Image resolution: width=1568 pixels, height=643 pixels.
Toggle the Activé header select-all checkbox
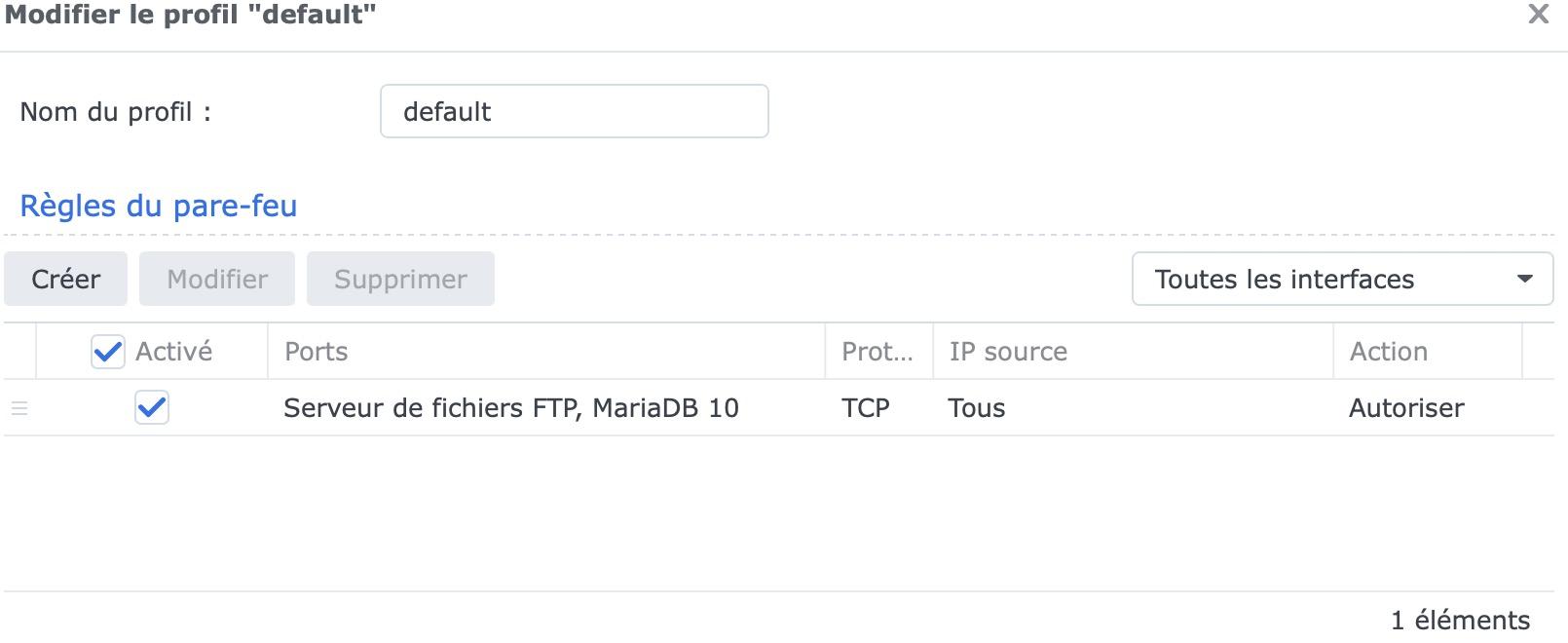107,352
